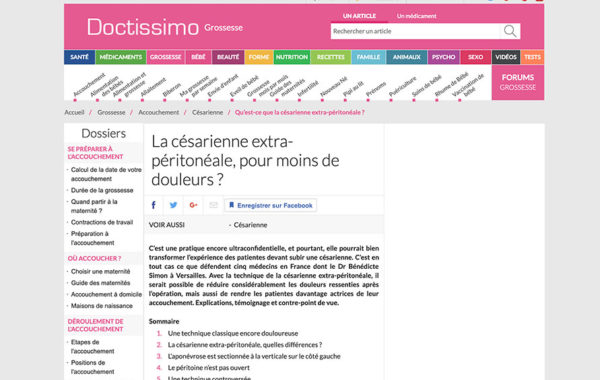The width and height of the screenshot is (600, 380).
Task: Open the Forums Grossesse button
Action: (x=518, y=82)
